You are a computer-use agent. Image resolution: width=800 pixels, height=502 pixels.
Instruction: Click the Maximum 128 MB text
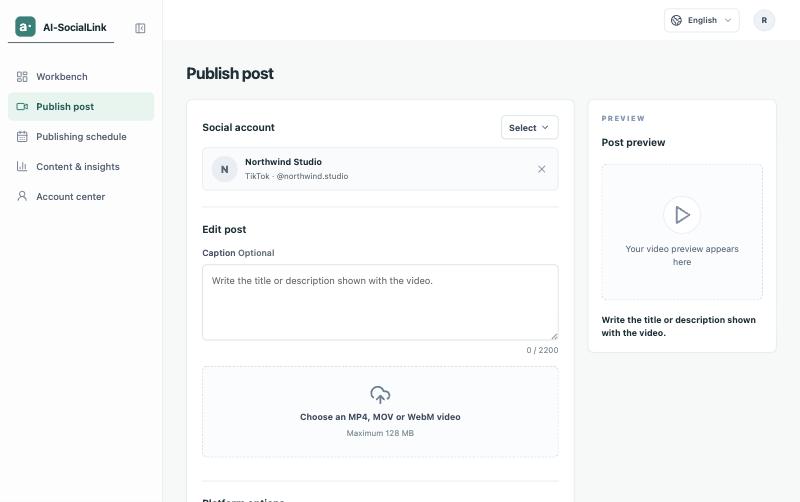pyautogui.click(x=380, y=433)
